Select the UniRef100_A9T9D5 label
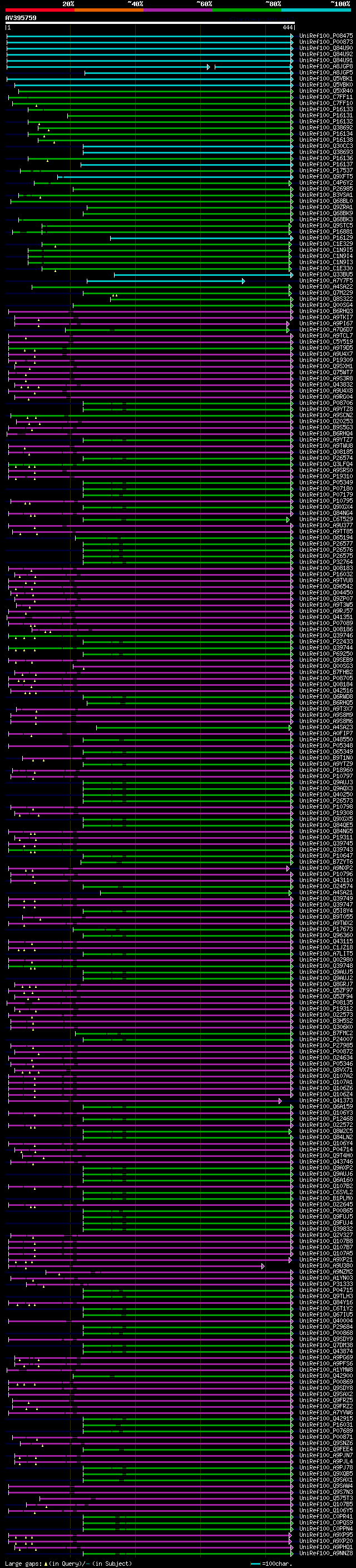Viewport: 356px width, 1568px height. 326,348
